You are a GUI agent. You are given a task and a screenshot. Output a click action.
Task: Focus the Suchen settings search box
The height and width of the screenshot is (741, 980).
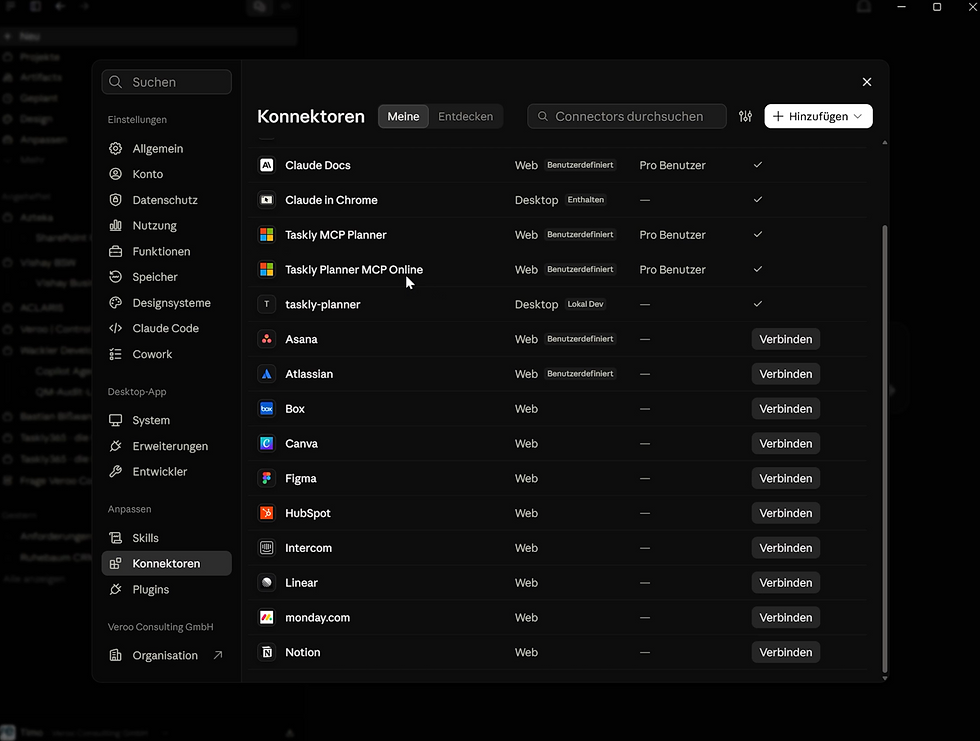167,82
